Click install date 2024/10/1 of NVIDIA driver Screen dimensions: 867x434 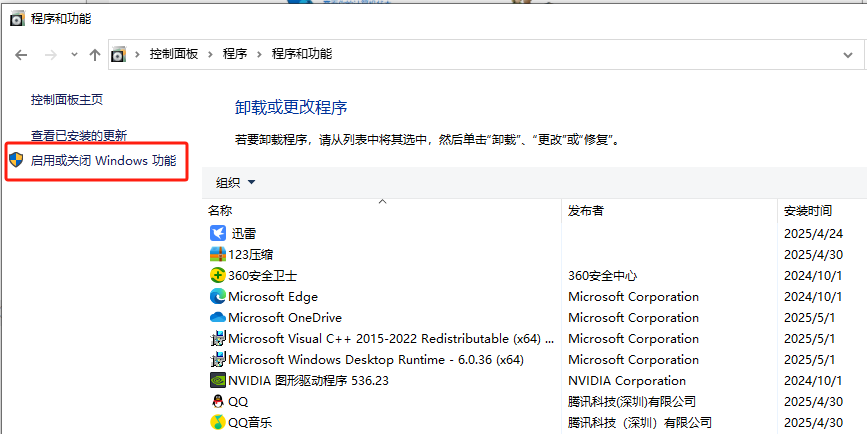coord(813,381)
